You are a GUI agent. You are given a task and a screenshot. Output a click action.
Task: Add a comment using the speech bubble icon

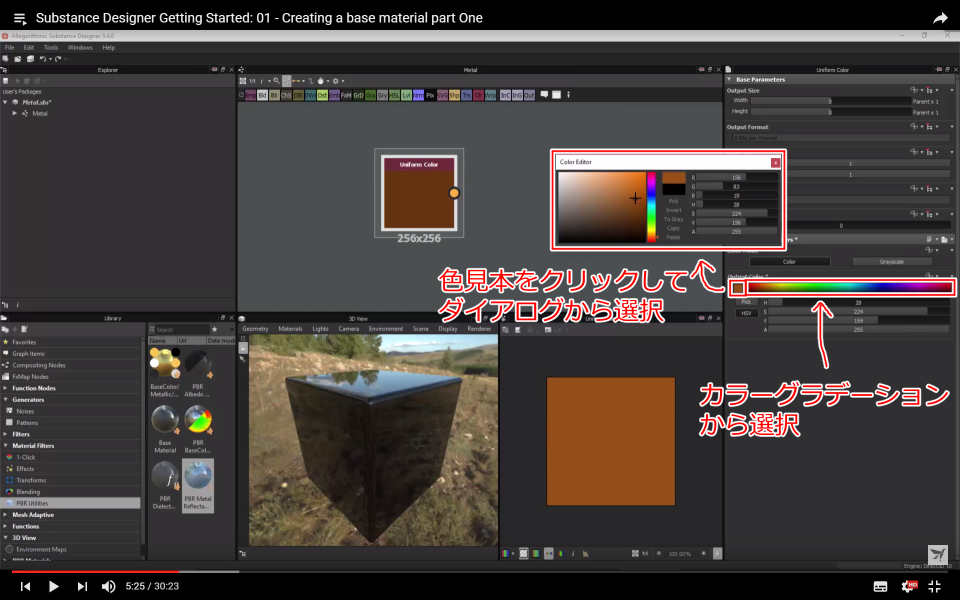point(544,95)
